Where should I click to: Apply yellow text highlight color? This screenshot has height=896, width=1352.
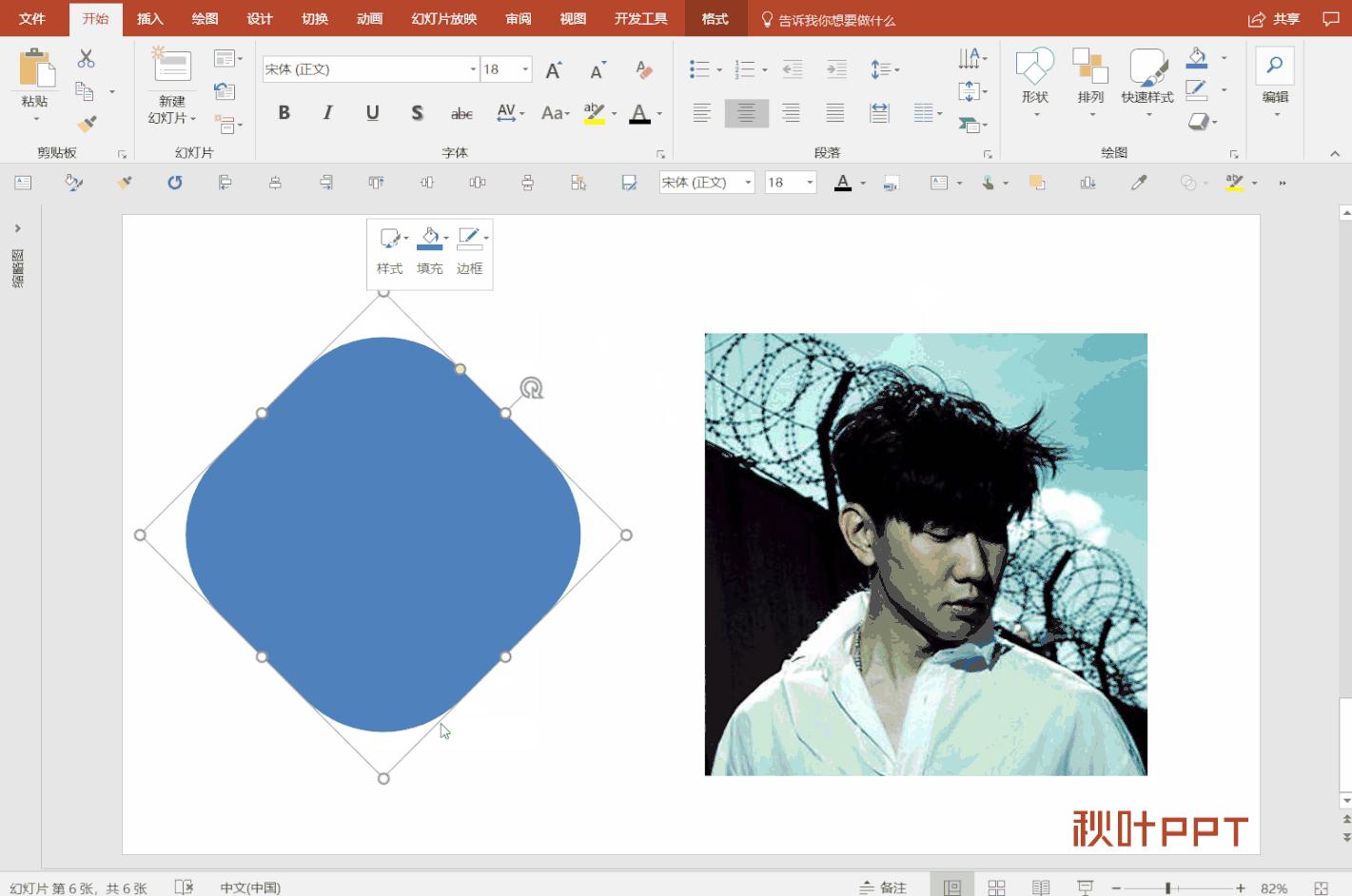(595, 114)
